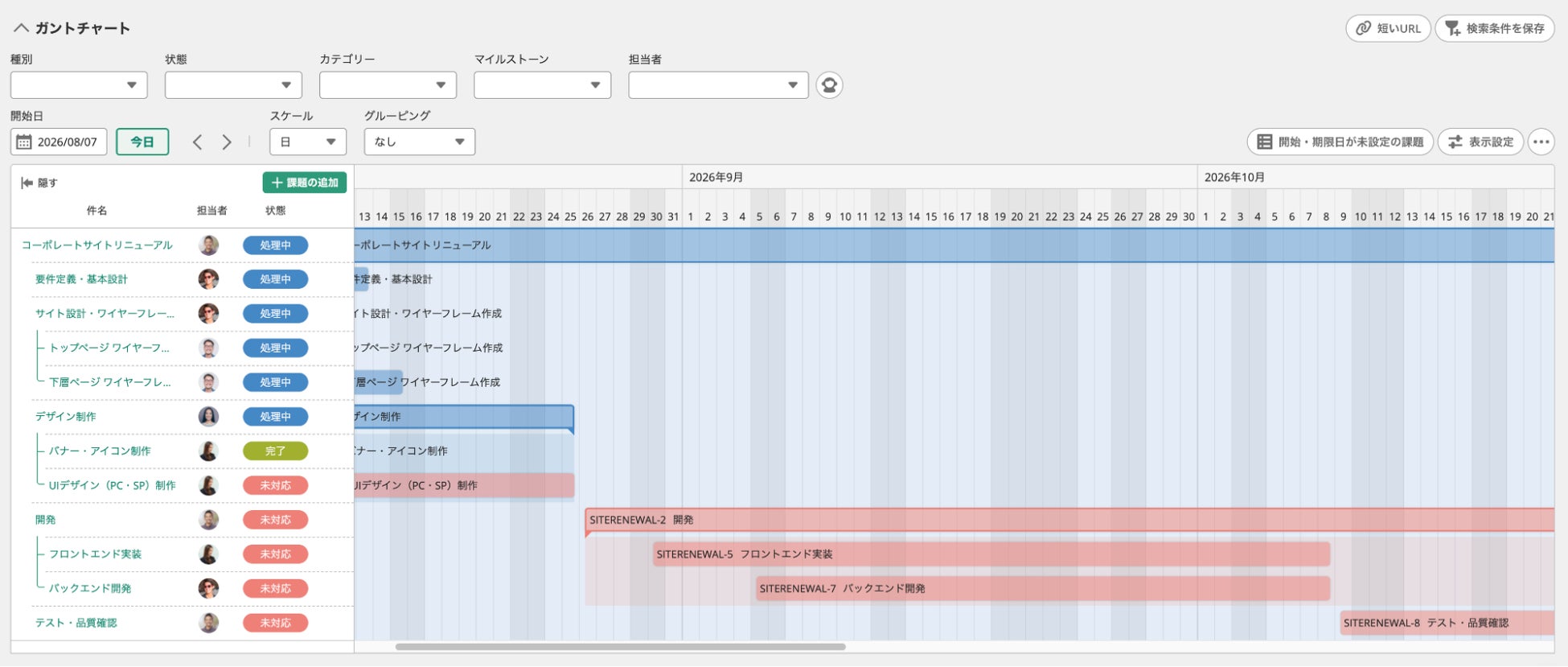Click assignee avatar of 要件定義・基本設計 row
Image resolution: width=1568 pixels, height=667 pixels.
tap(208, 279)
